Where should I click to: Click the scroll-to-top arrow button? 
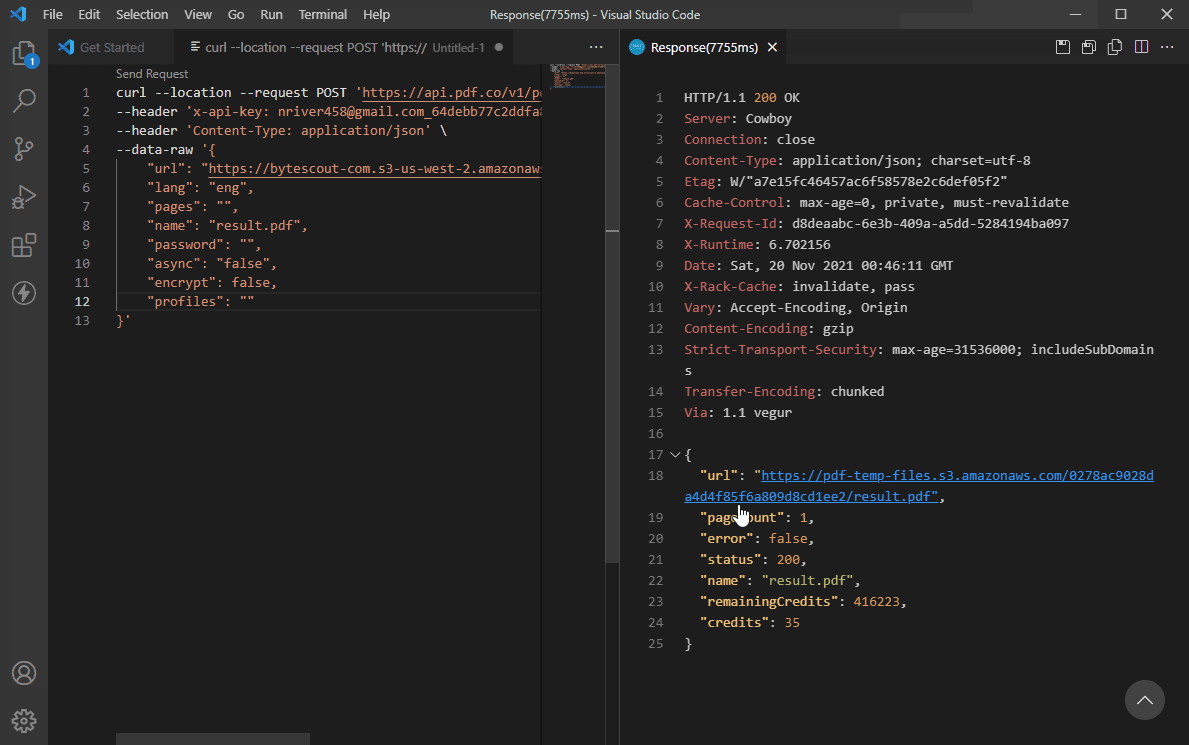click(1145, 699)
